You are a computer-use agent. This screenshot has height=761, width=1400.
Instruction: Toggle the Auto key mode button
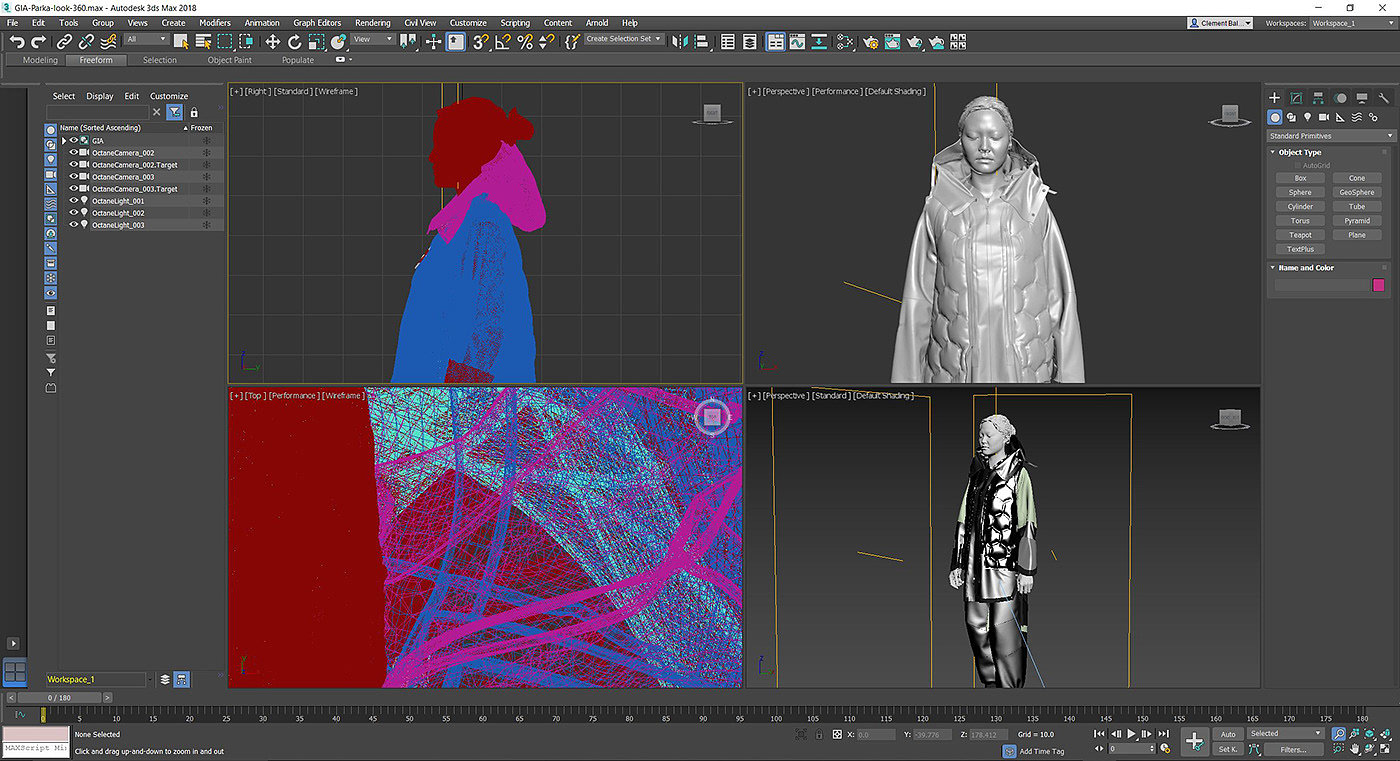click(1228, 734)
